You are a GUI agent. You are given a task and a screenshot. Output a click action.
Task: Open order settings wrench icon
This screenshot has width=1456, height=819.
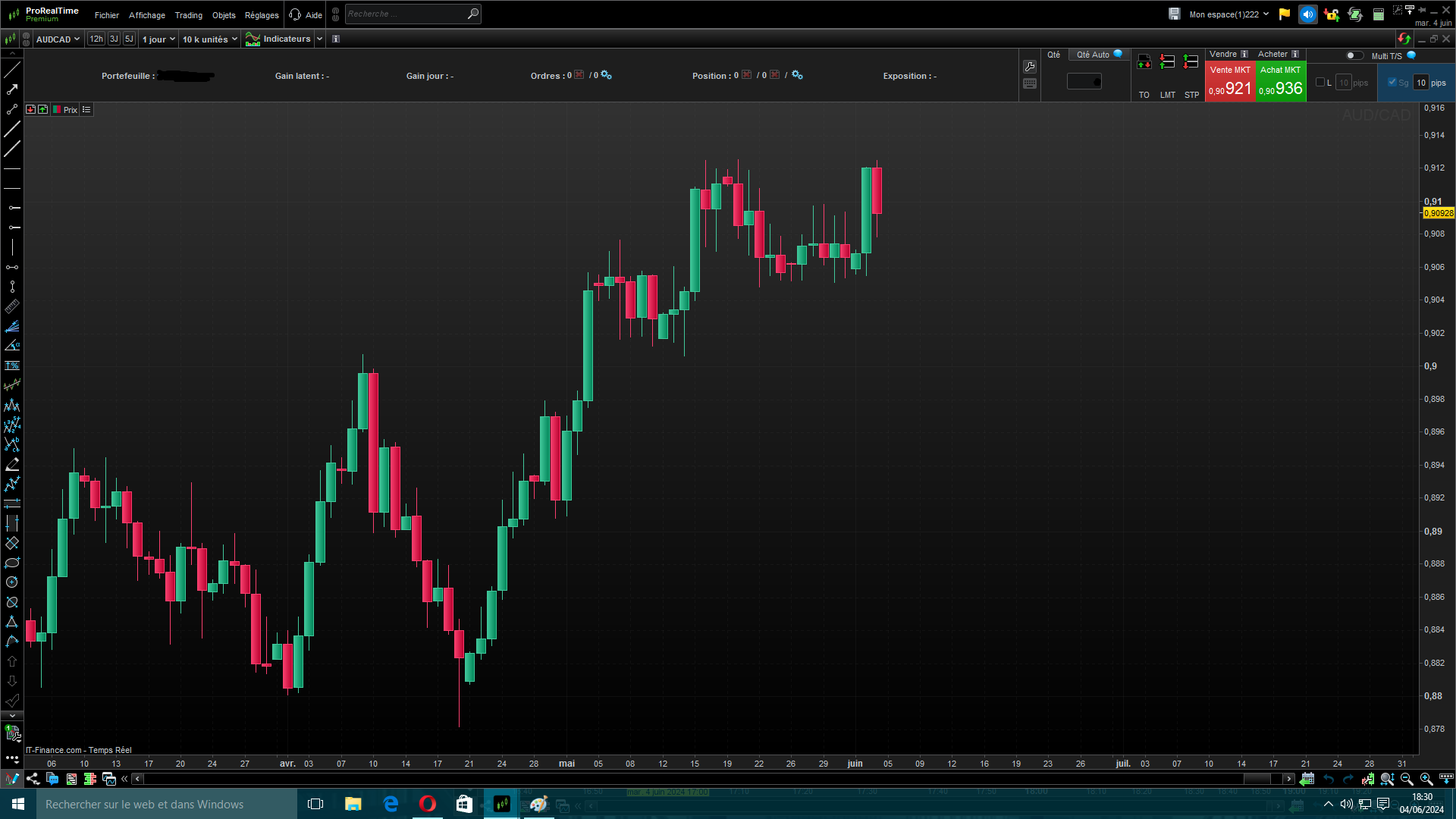[x=1030, y=67]
